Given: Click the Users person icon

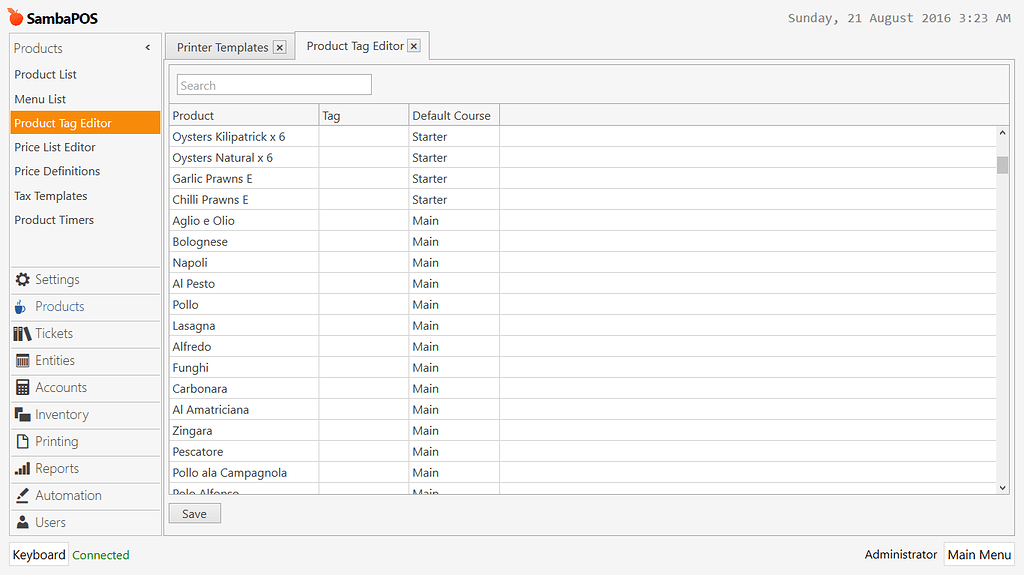Looking at the screenshot, I should [x=22, y=523].
